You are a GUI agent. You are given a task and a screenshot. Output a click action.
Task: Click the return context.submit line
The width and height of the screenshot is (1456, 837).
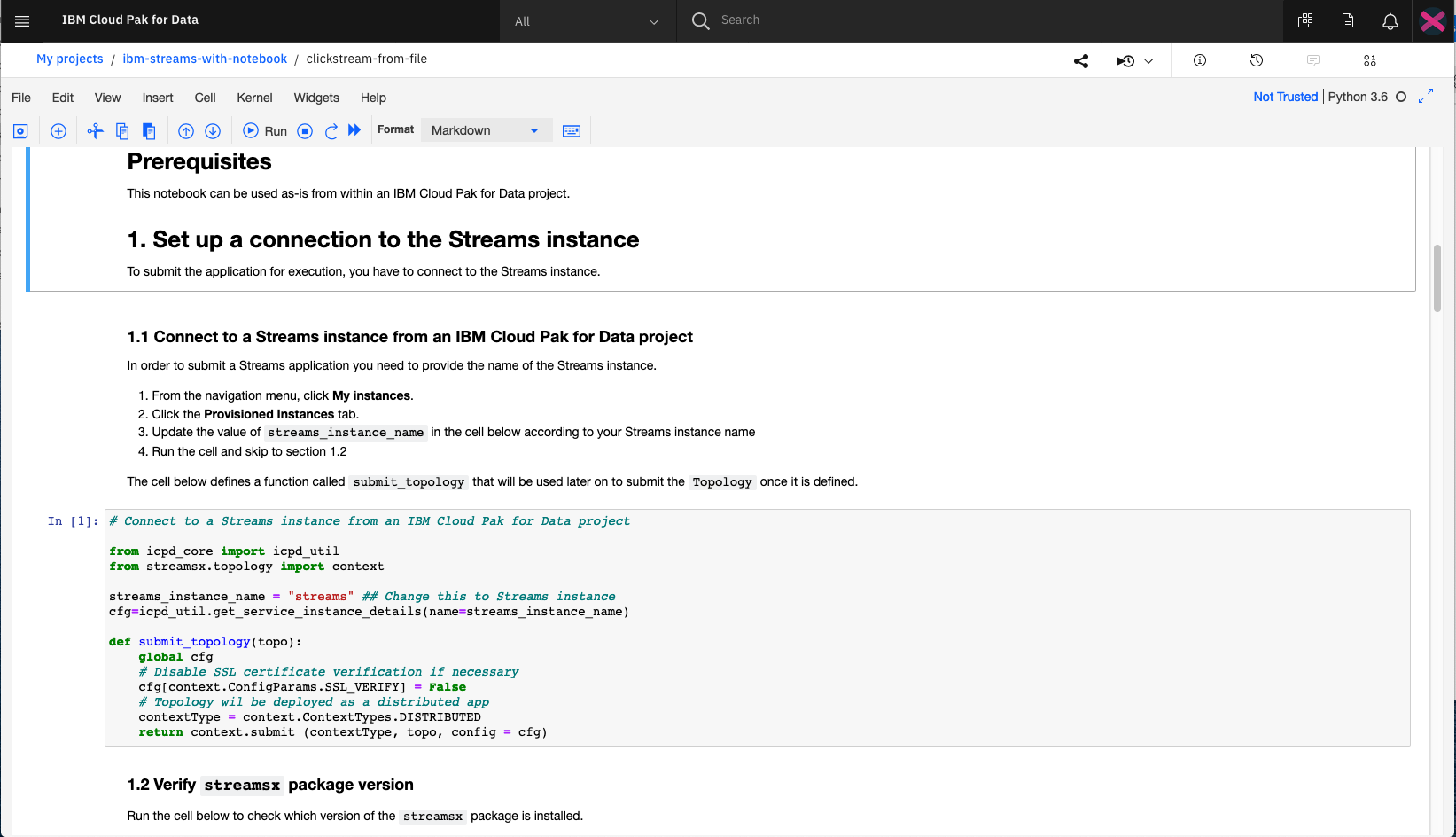(x=343, y=732)
